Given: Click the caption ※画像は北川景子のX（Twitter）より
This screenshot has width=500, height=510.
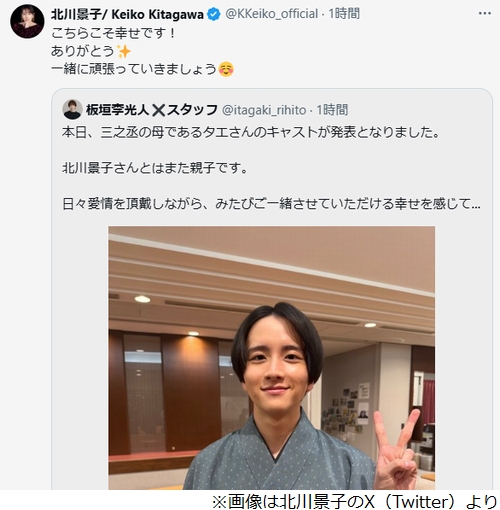Looking at the screenshot, I should pyautogui.click(x=355, y=501).
